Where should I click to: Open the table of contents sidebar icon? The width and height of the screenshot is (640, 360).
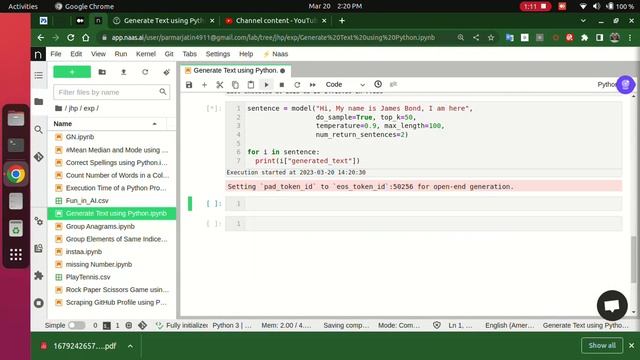pos(39,75)
